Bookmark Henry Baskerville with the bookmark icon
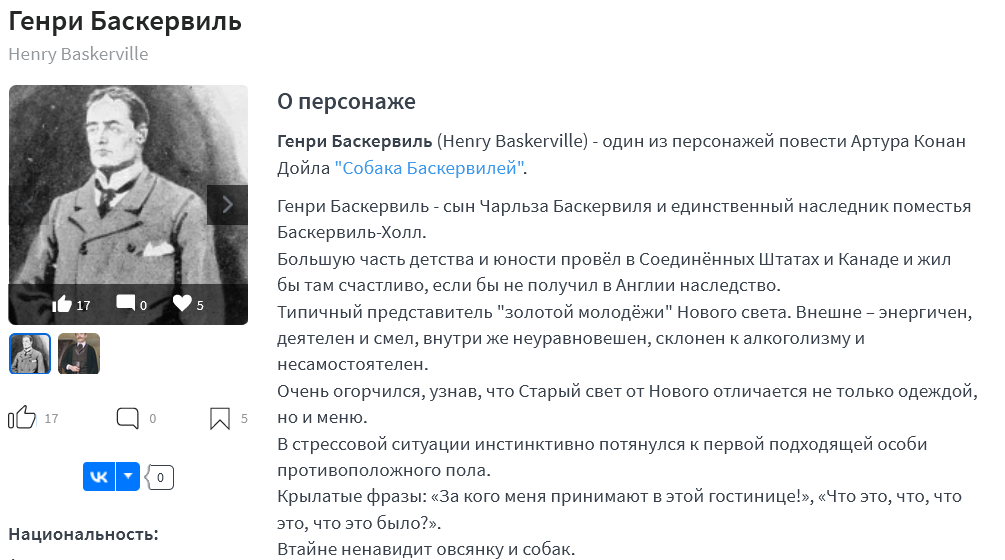Image resolution: width=1005 pixels, height=560 pixels. pyautogui.click(x=220, y=418)
